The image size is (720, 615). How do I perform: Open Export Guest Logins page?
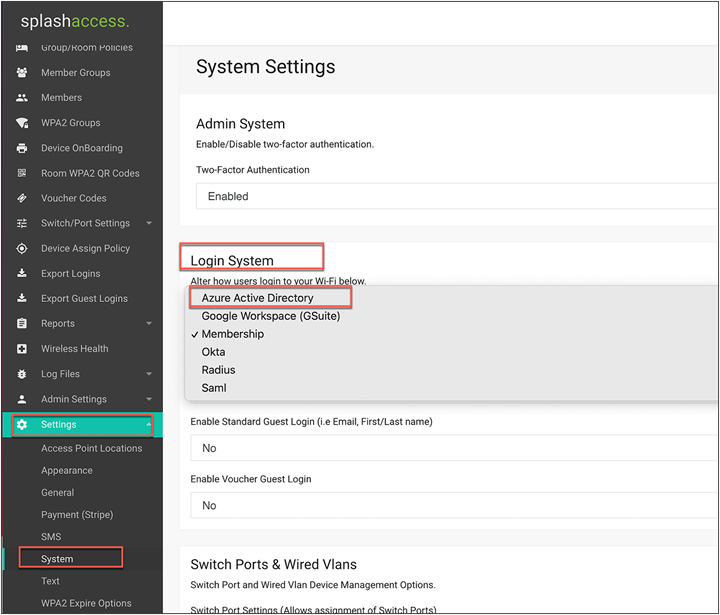pos(84,299)
